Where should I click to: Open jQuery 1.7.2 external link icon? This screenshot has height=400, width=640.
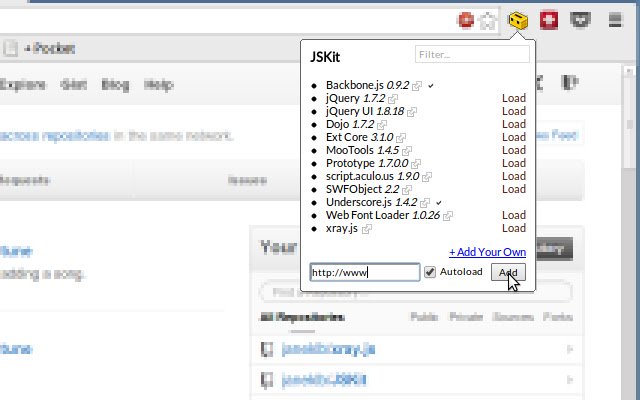pos(393,99)
